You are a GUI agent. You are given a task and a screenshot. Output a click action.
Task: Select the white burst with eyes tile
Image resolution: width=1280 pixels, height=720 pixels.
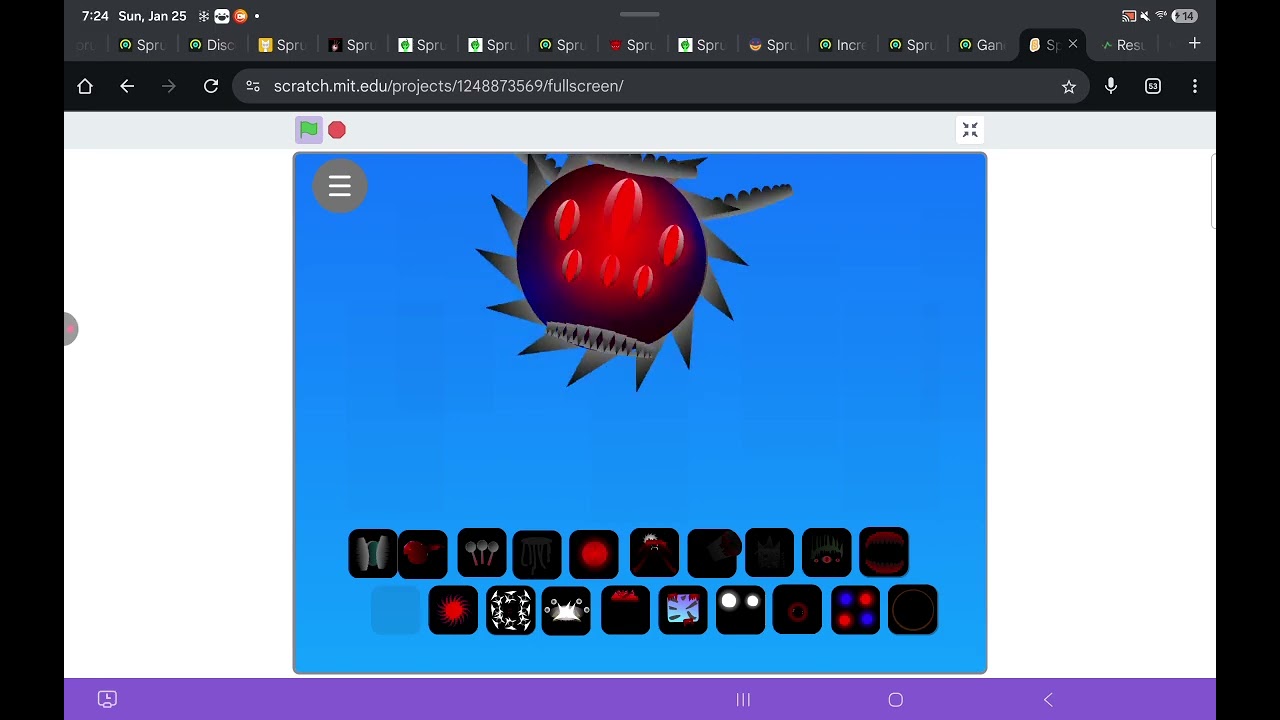(566, 610)
